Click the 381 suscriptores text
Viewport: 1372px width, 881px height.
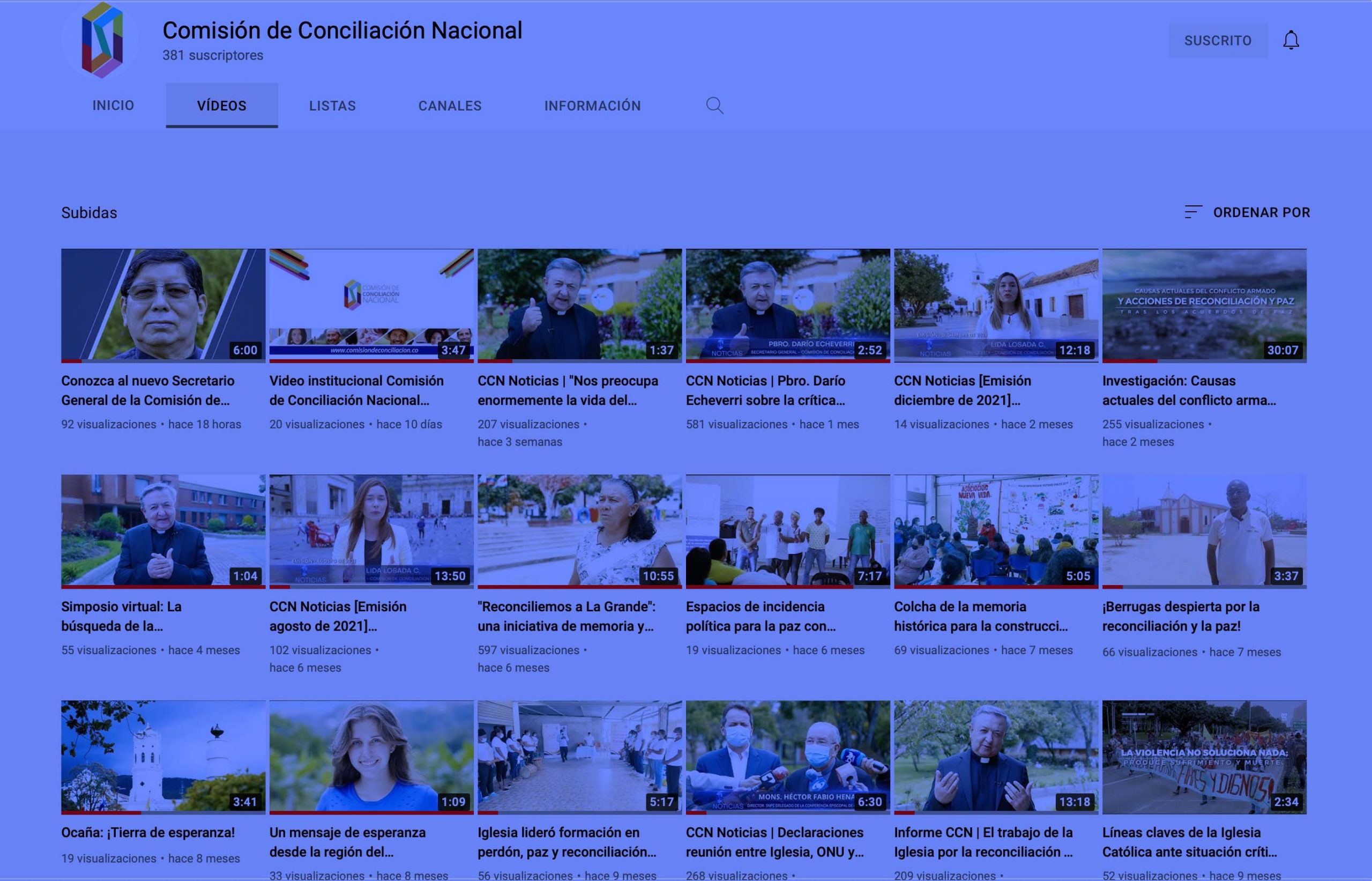(x=213, y=55)
